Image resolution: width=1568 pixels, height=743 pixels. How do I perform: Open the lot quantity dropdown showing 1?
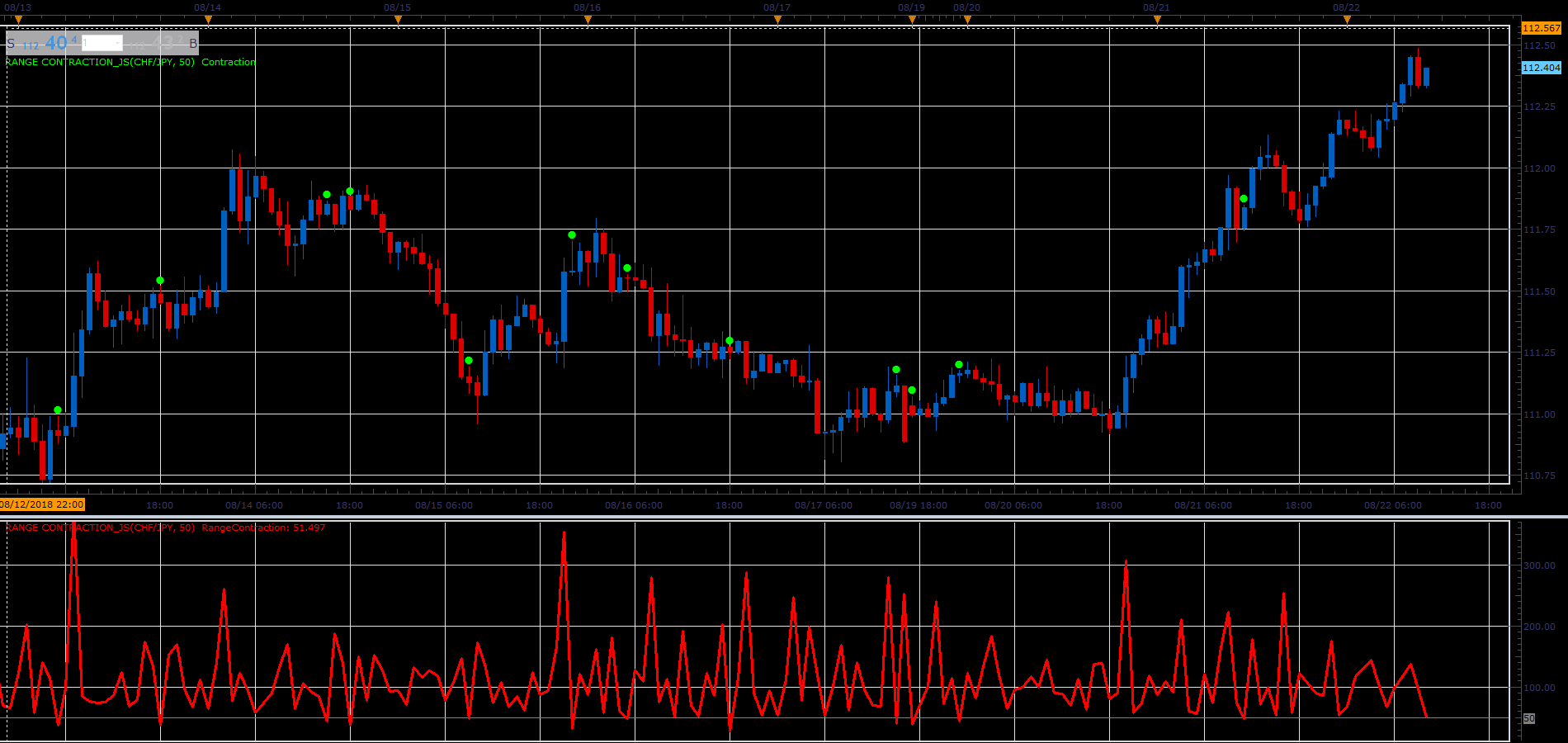(x=102, y=43)
